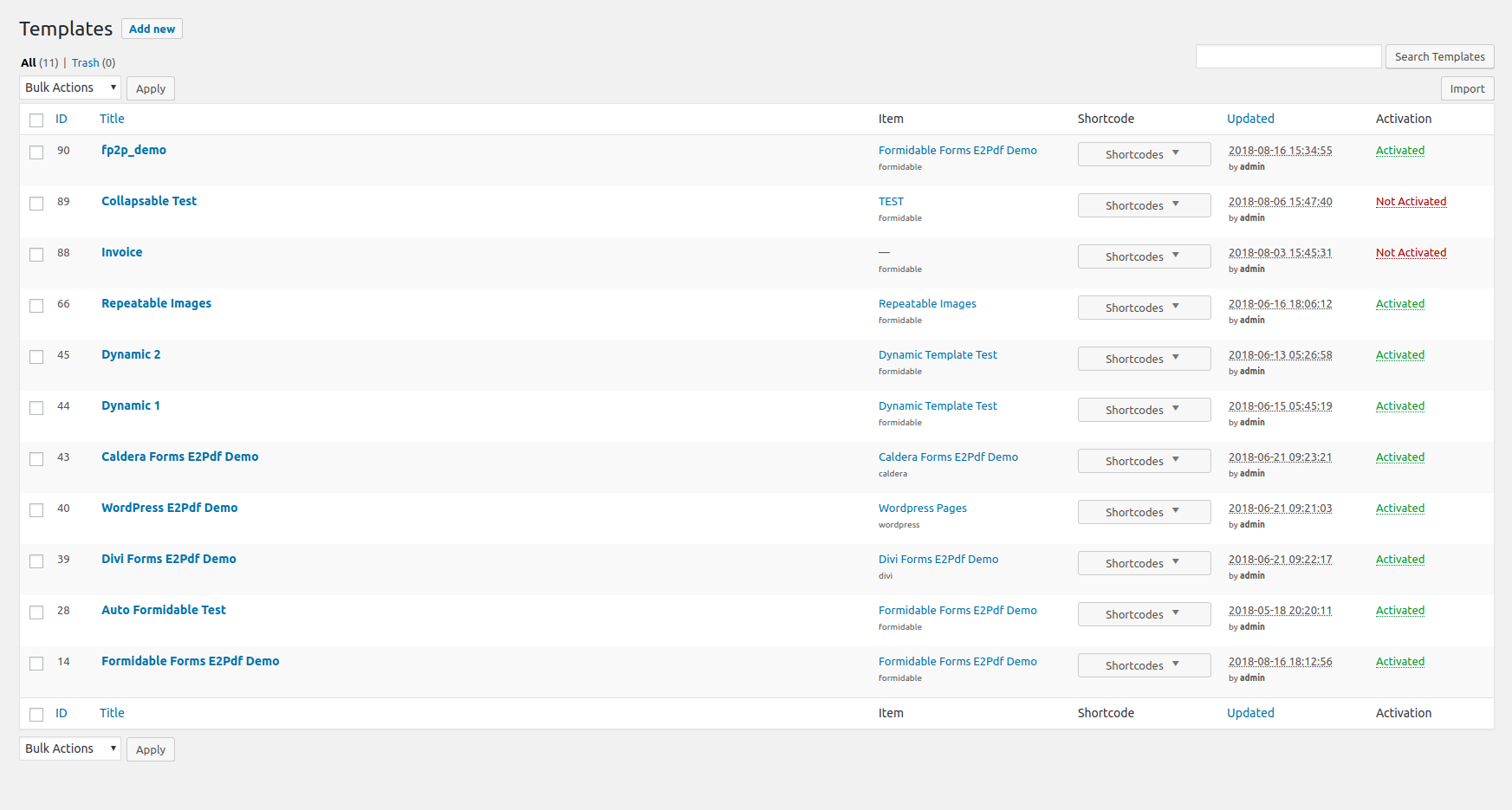The width and height of the screenshot is (1512, 810).
Task: Click the Search Templates button
Action: point(1439,56)
